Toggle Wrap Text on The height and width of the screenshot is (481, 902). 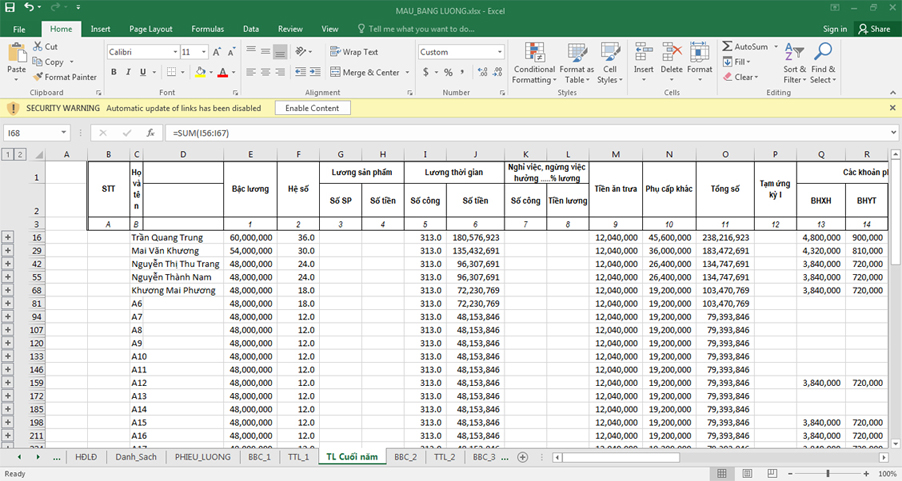coord(354,52)
